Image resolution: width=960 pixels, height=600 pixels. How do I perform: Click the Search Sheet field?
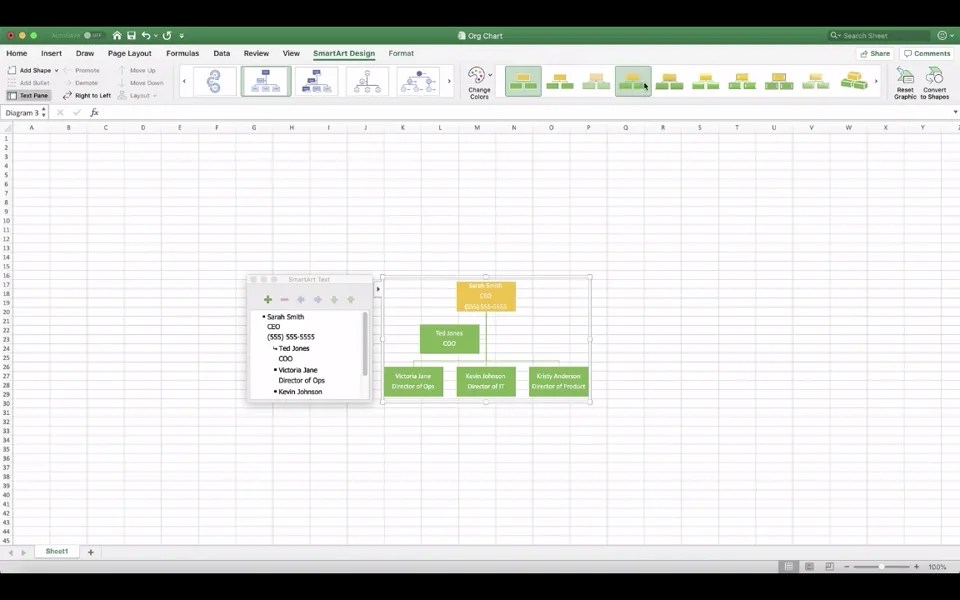click(x=879, y=36)
